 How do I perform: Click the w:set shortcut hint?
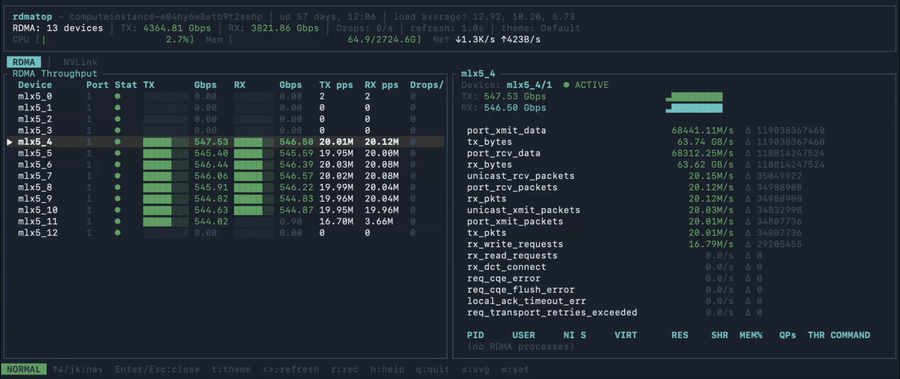tap(515, 369)
